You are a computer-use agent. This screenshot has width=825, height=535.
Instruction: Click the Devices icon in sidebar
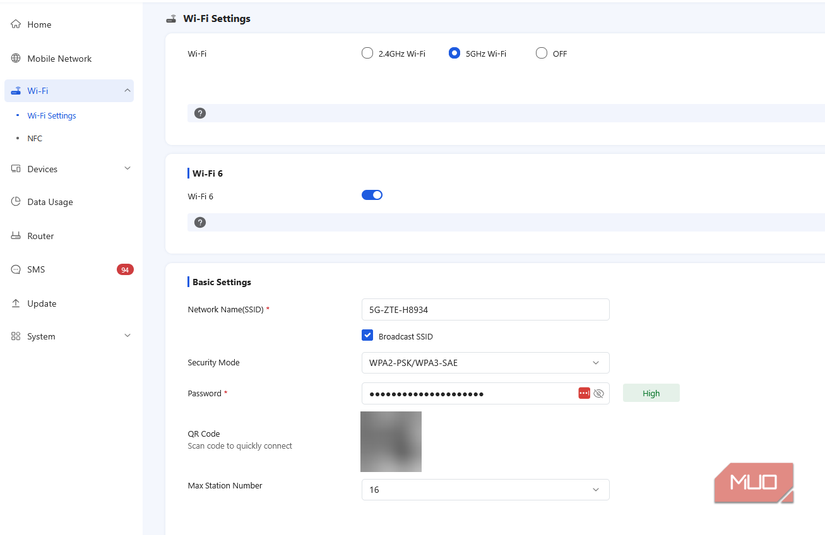16,169
